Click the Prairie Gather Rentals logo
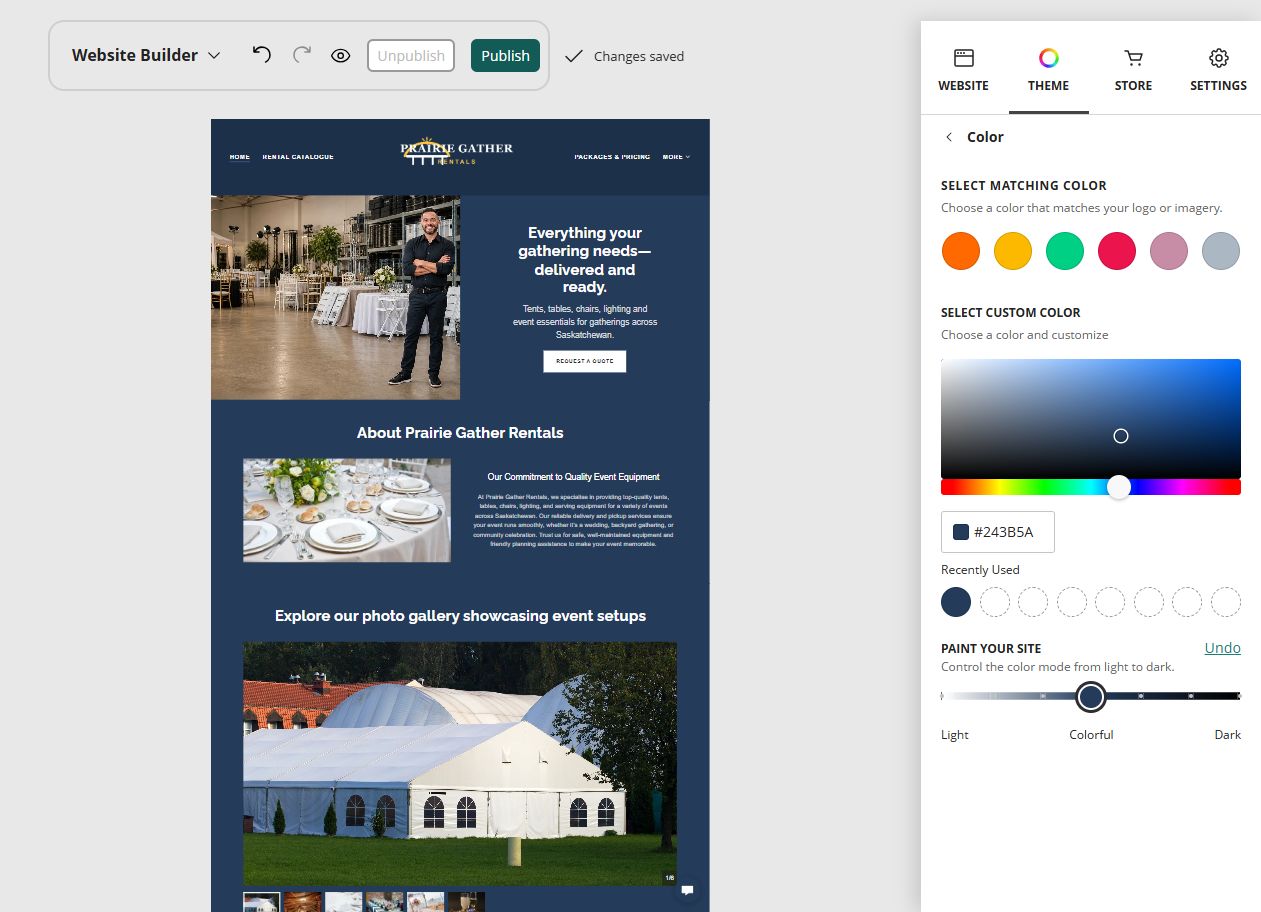 pos(456,152)
